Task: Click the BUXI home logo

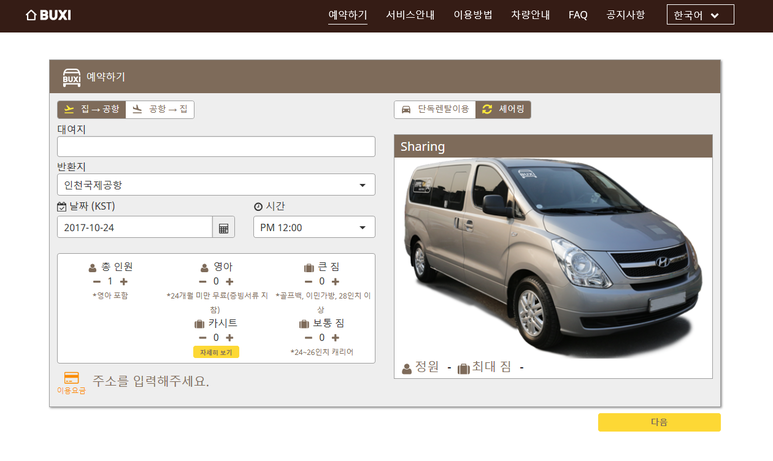Action: click(48, 15)
